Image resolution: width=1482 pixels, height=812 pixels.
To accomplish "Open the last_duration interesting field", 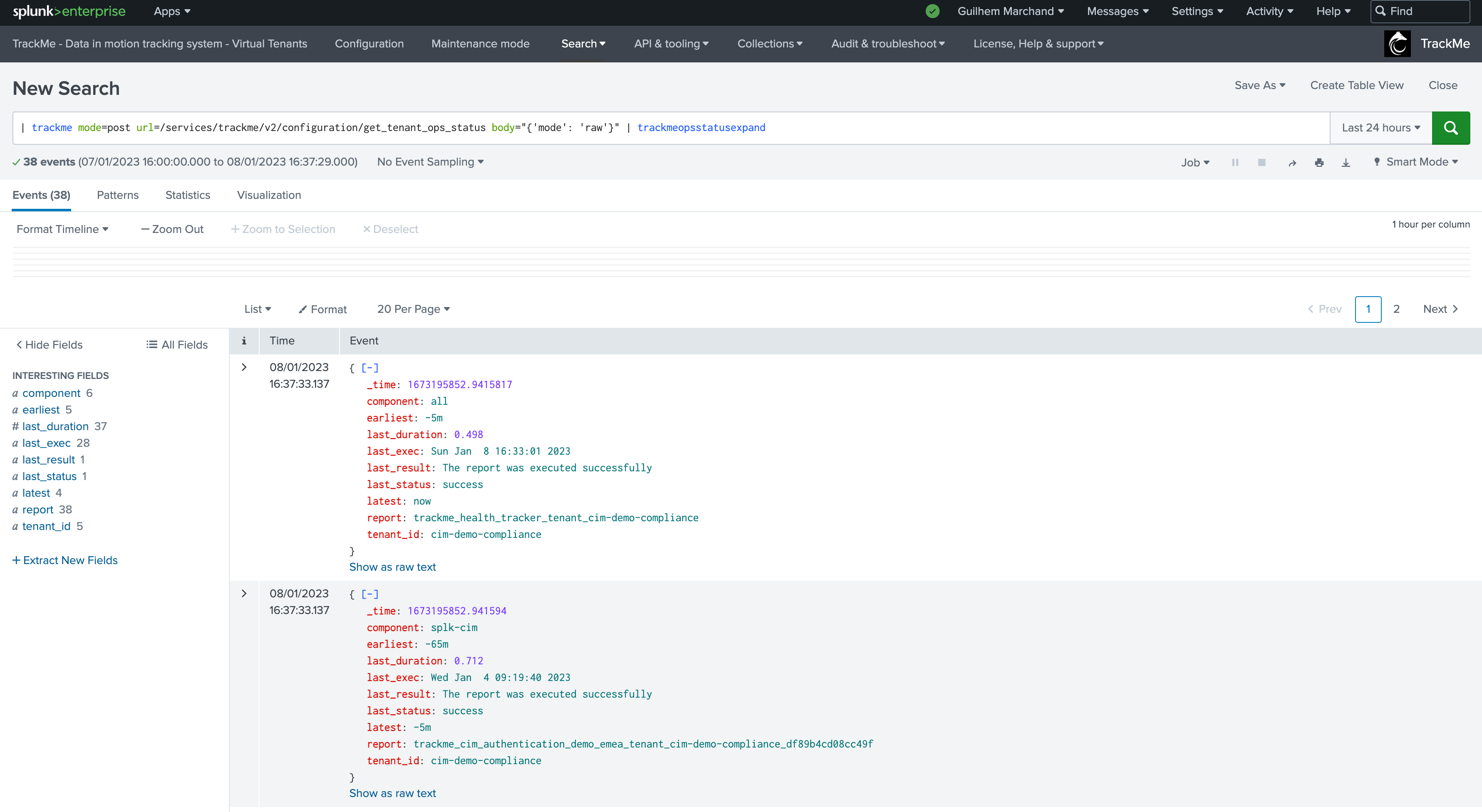I will [55, 426].
